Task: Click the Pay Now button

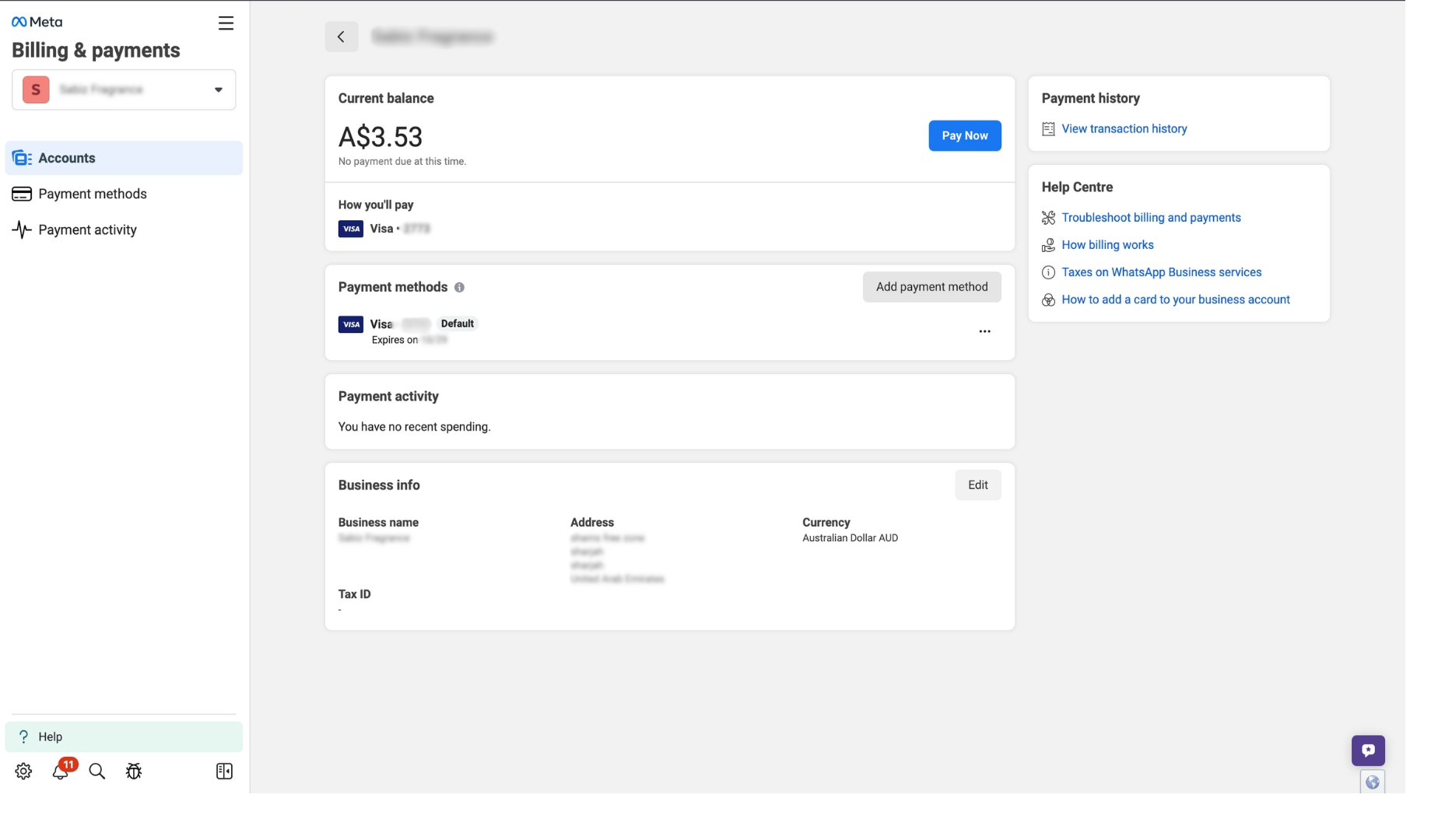Action: [x=965, y=135]
